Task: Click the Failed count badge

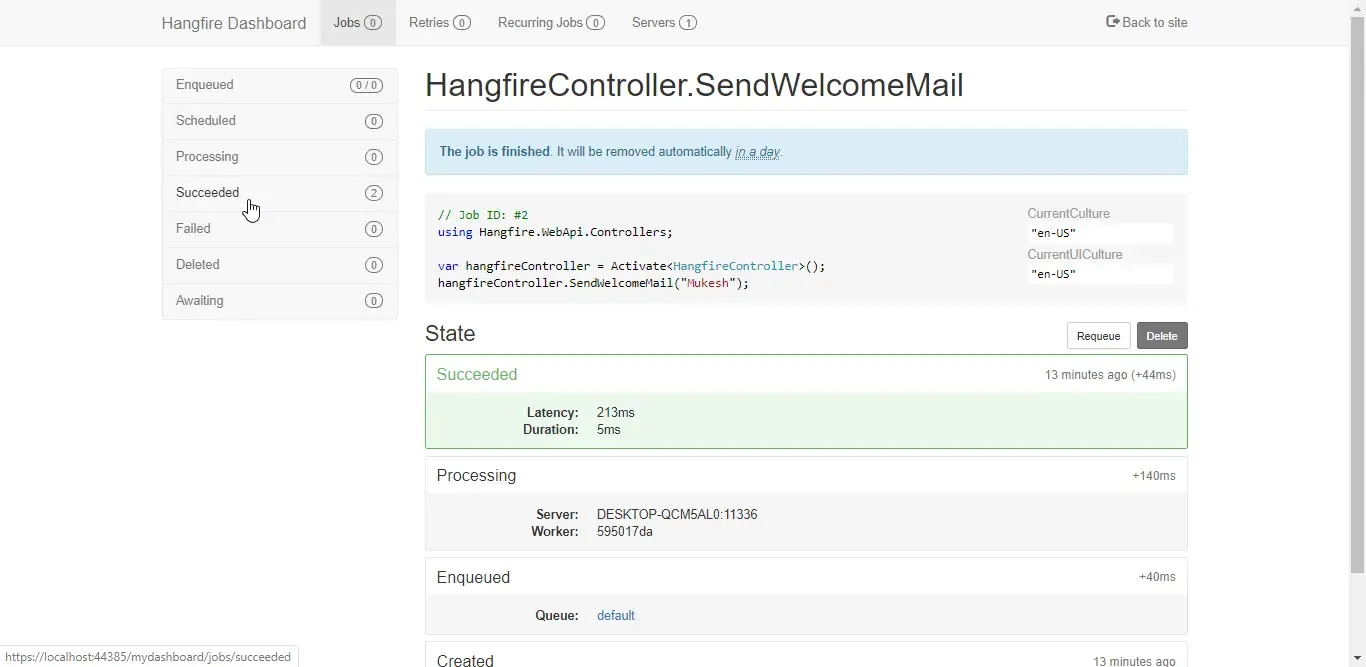Action: [x=374, y=229]
